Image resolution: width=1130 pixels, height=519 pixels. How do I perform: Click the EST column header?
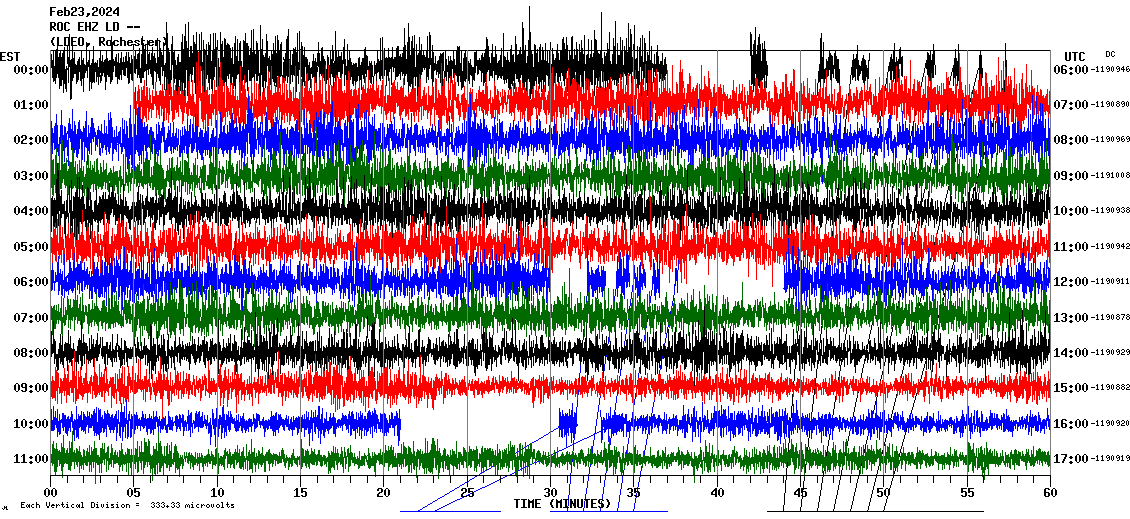[x=10, y=57]
